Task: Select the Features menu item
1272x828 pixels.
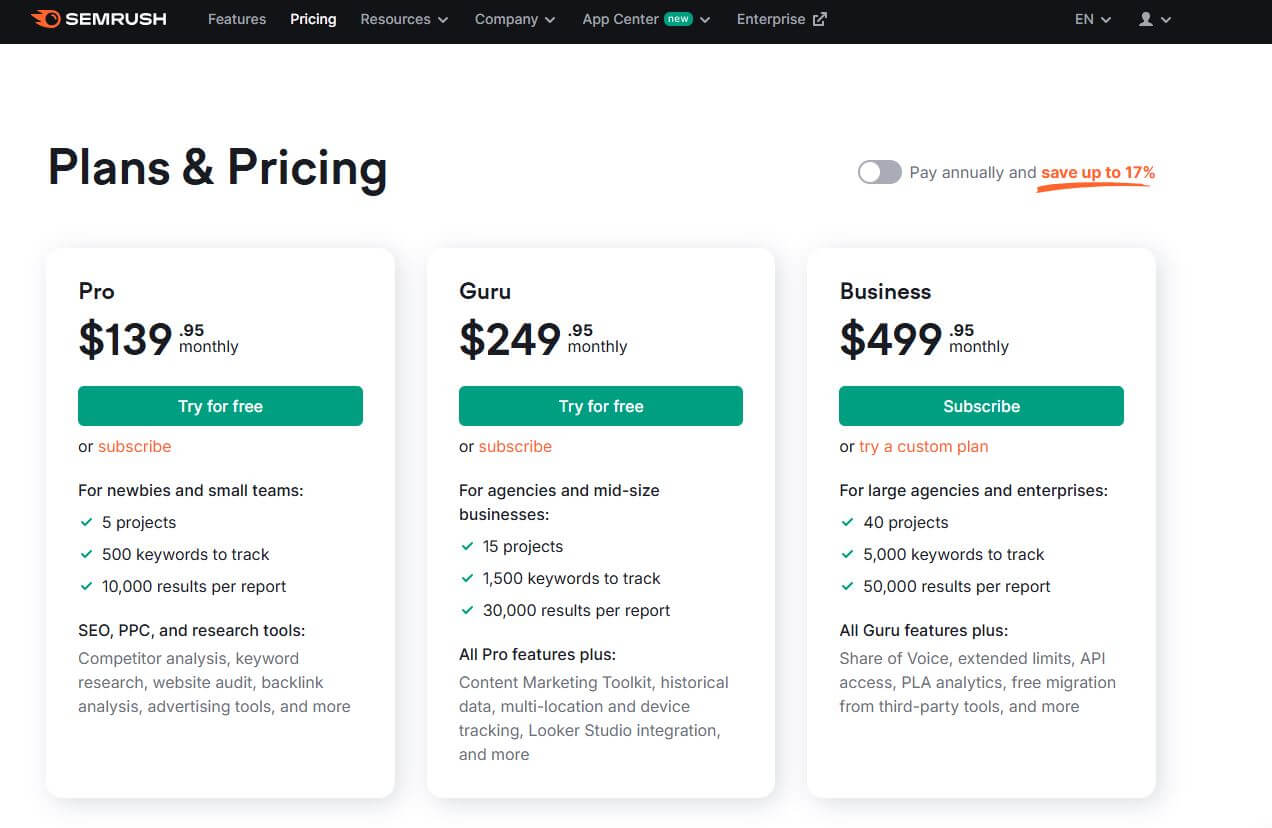Action: pyautogui.click(x=236, y=18)
